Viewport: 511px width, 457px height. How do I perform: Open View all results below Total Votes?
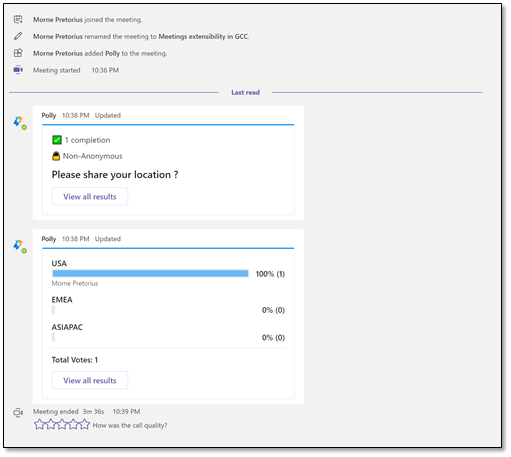[x=90, y=381]
